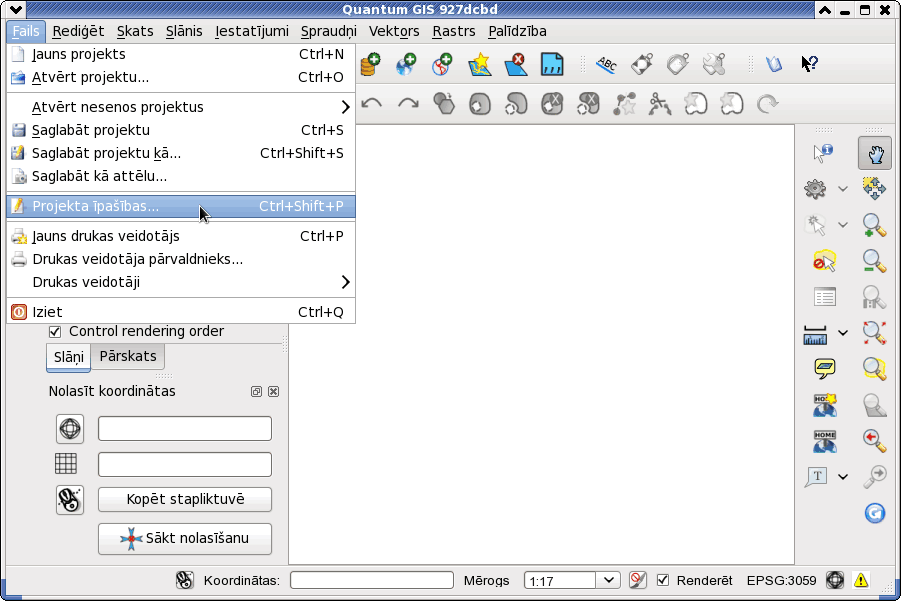Click the Undo arrow icon
The width and height of the screenshot is (901, 601).
click(372, 103)
